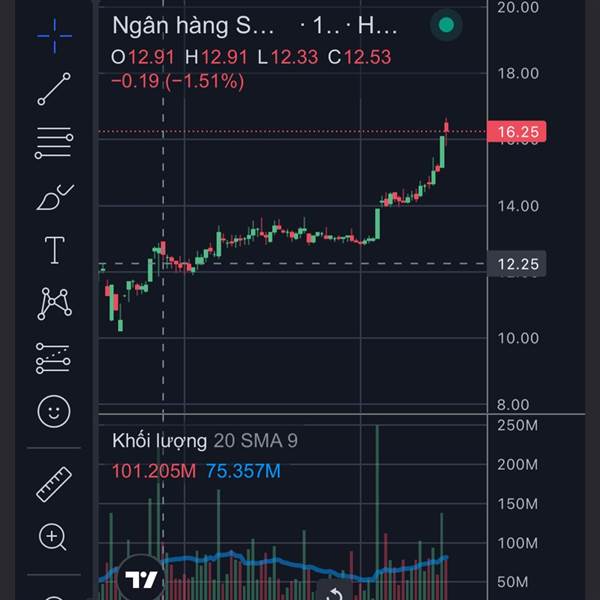Click the latest red candlestick near 16.25
Image resolution: width=600 pixels, height=600 pixels.
(446, 127)
